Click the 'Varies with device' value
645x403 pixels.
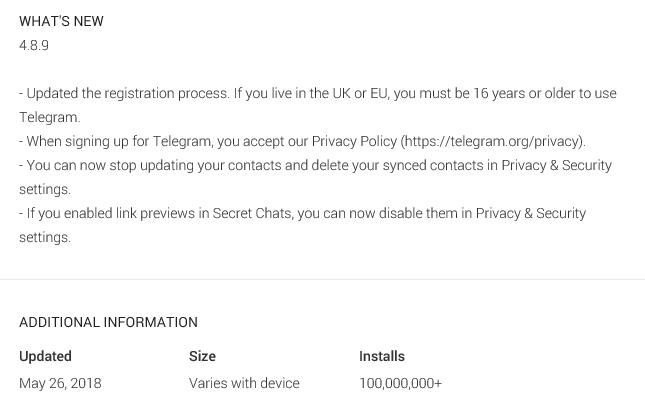click(244, 383)
